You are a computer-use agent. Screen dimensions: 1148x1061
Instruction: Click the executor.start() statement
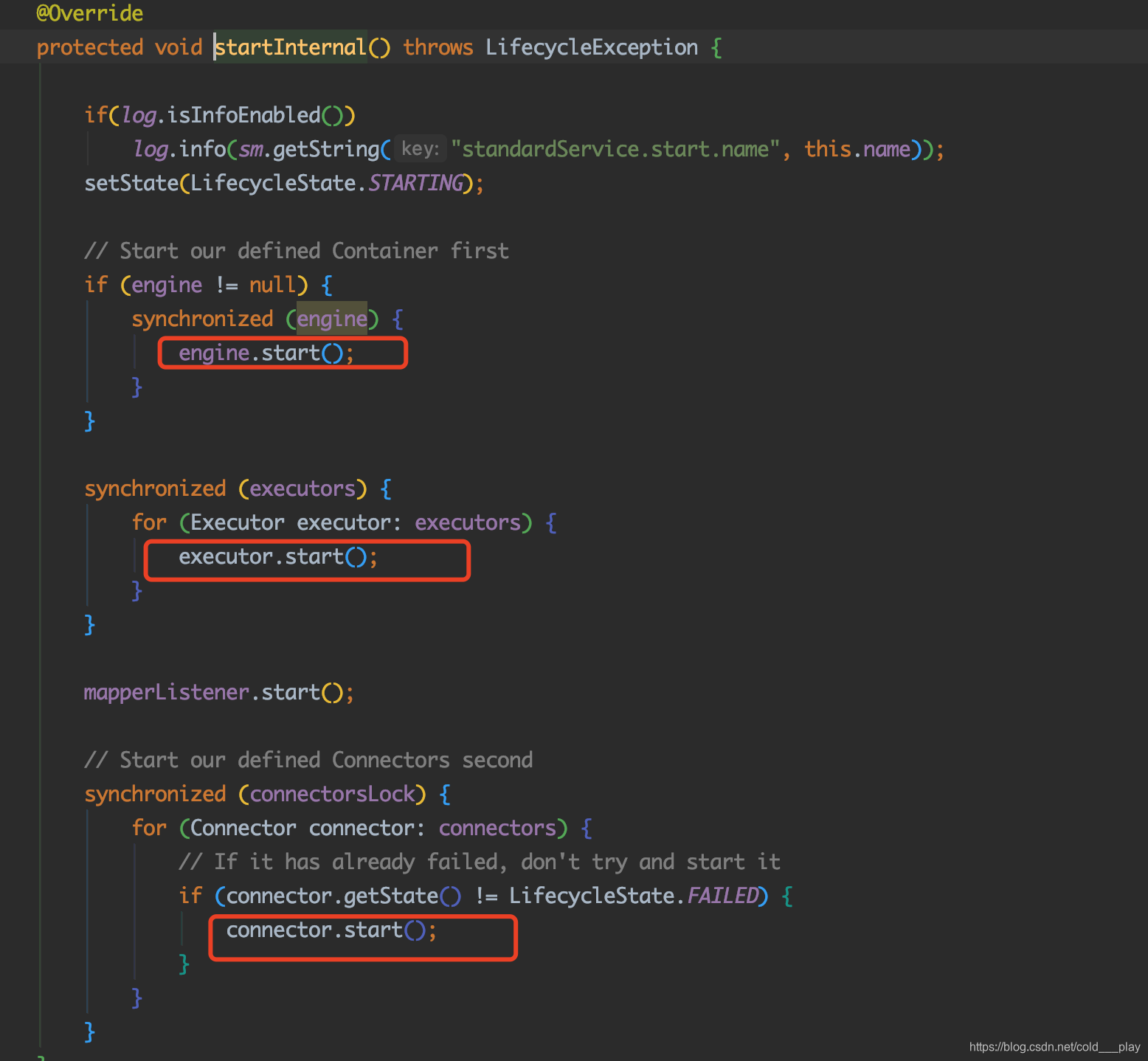coord(278,556)
